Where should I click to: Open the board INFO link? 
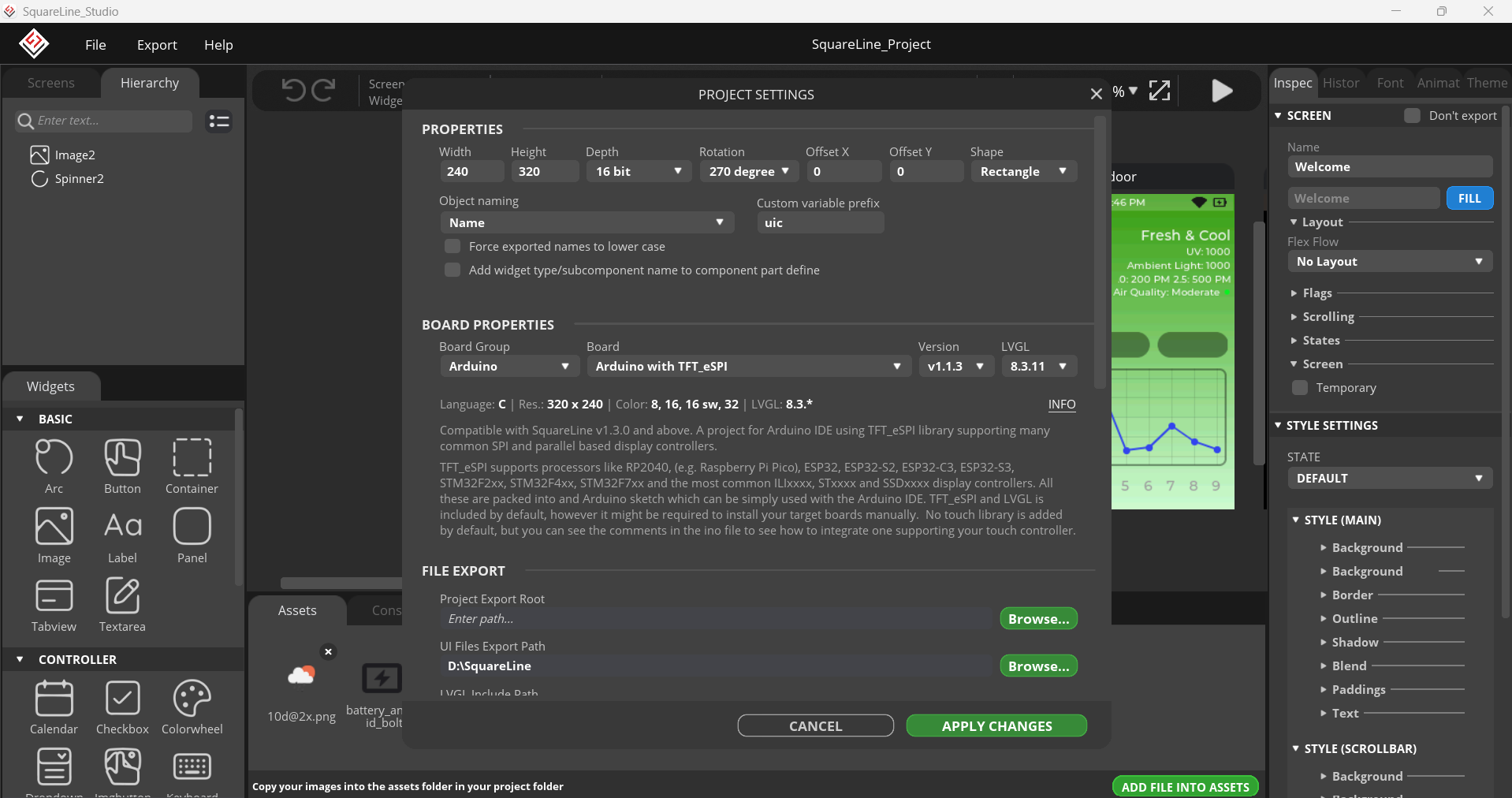[x=1061, y=405]
